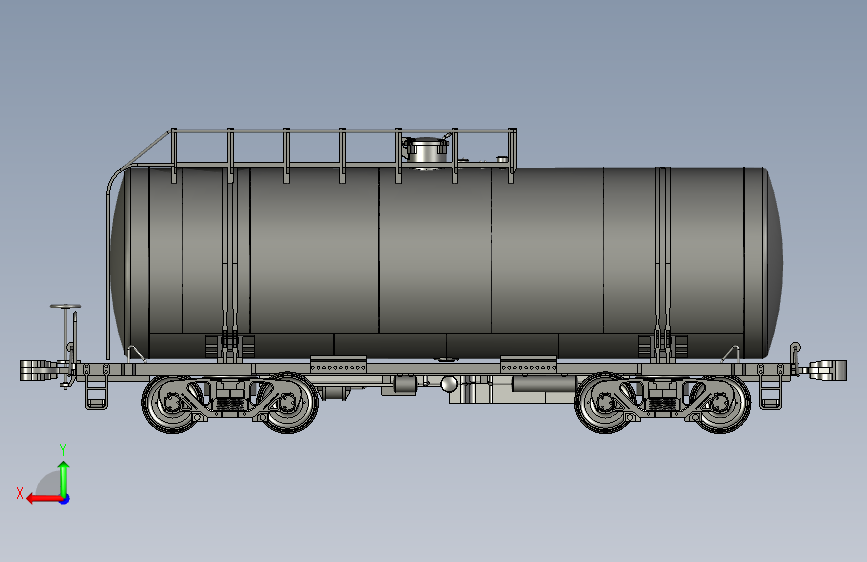
Task: Click the red X axis arrow of the triad
Action: (x=44, y=499)
